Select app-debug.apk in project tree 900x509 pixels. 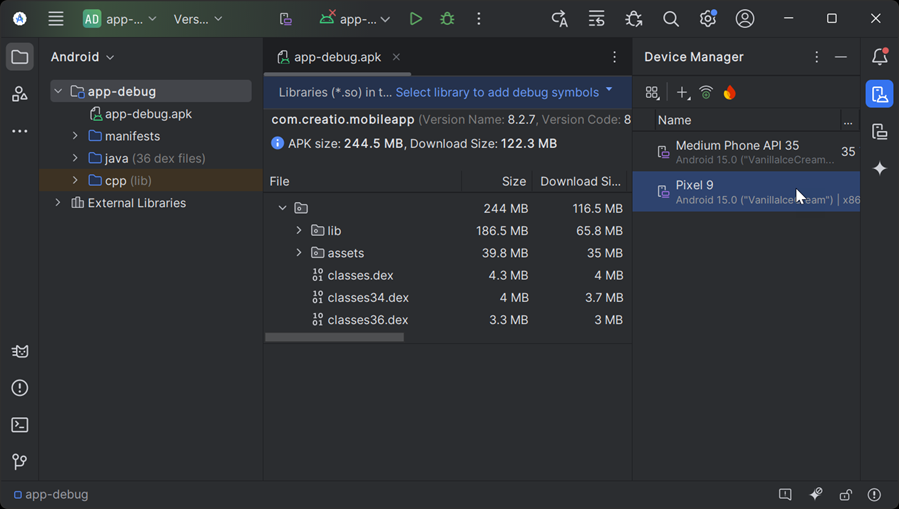(141, 114)
